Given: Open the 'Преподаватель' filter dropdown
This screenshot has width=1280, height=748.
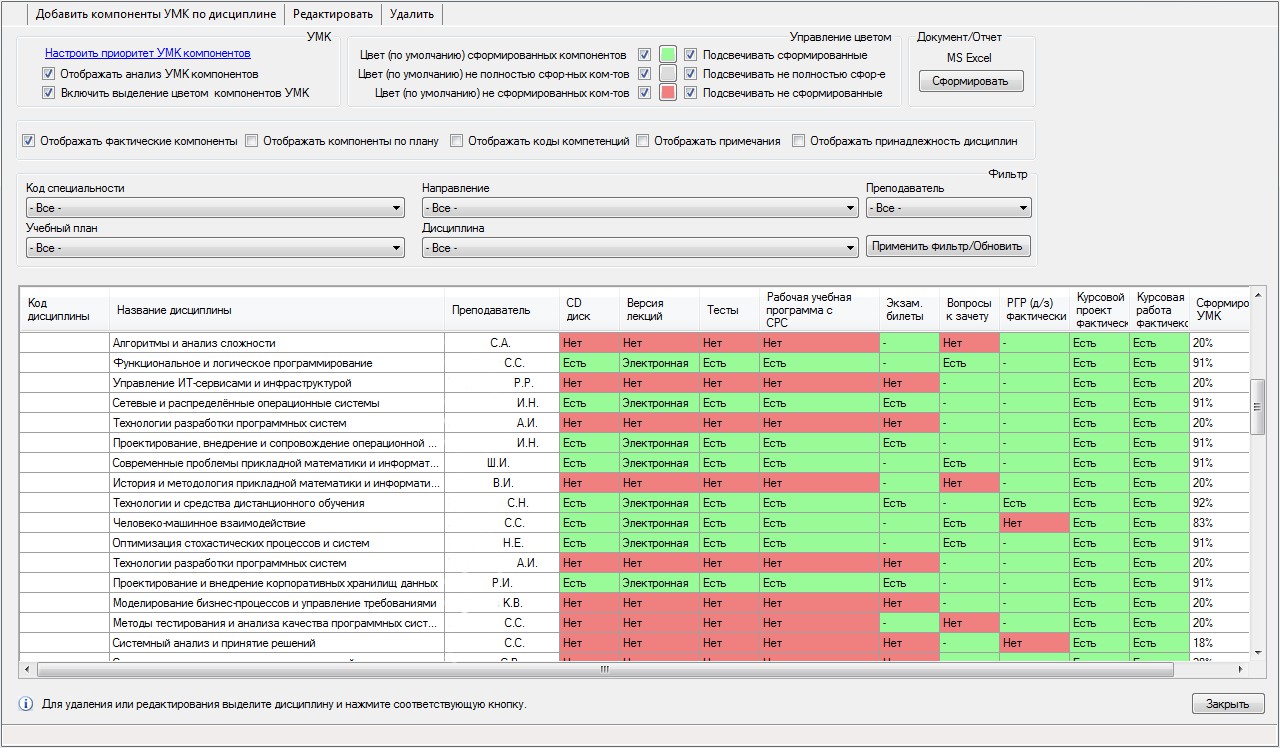Looking at the screenshot, I should click(948, 208).
